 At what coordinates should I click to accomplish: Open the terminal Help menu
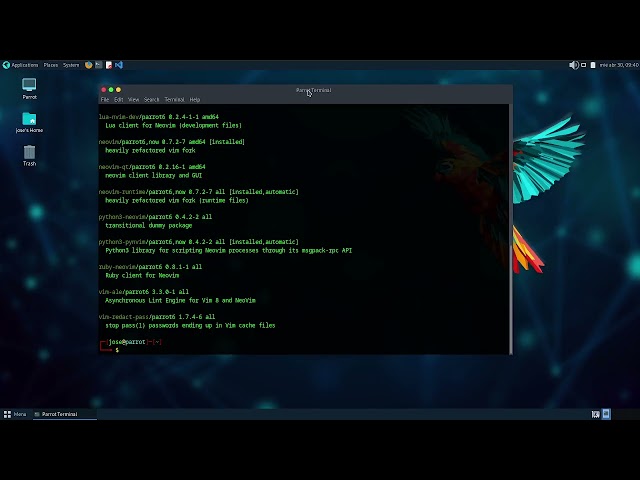[x=195, y=100]
